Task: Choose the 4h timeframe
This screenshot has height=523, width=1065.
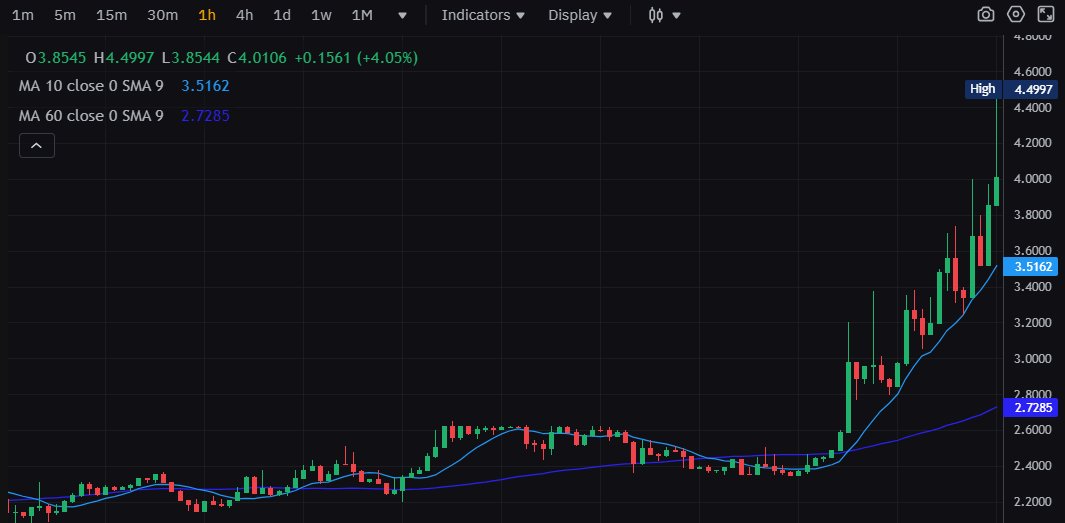Action: (245, 15)
